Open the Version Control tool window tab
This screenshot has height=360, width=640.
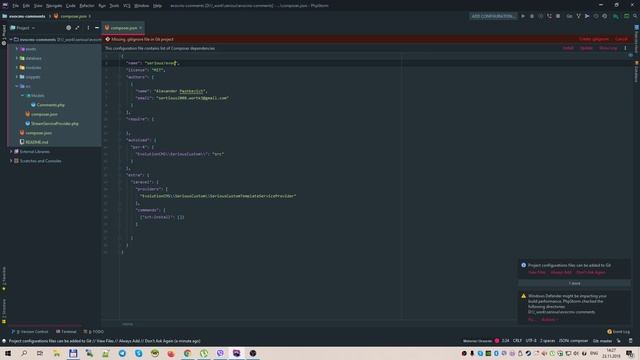30,331
